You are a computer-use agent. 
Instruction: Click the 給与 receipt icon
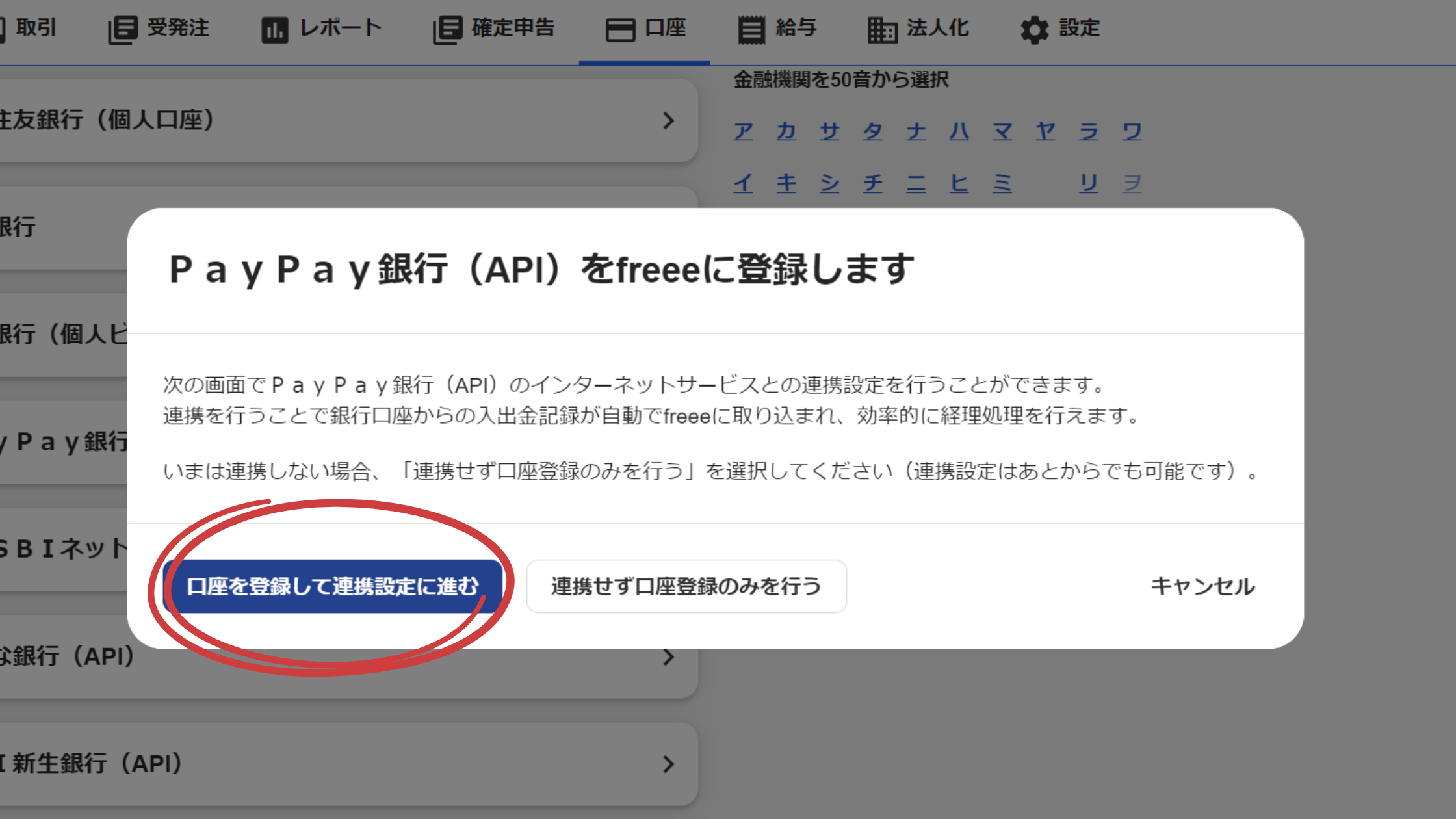(751, 30)
